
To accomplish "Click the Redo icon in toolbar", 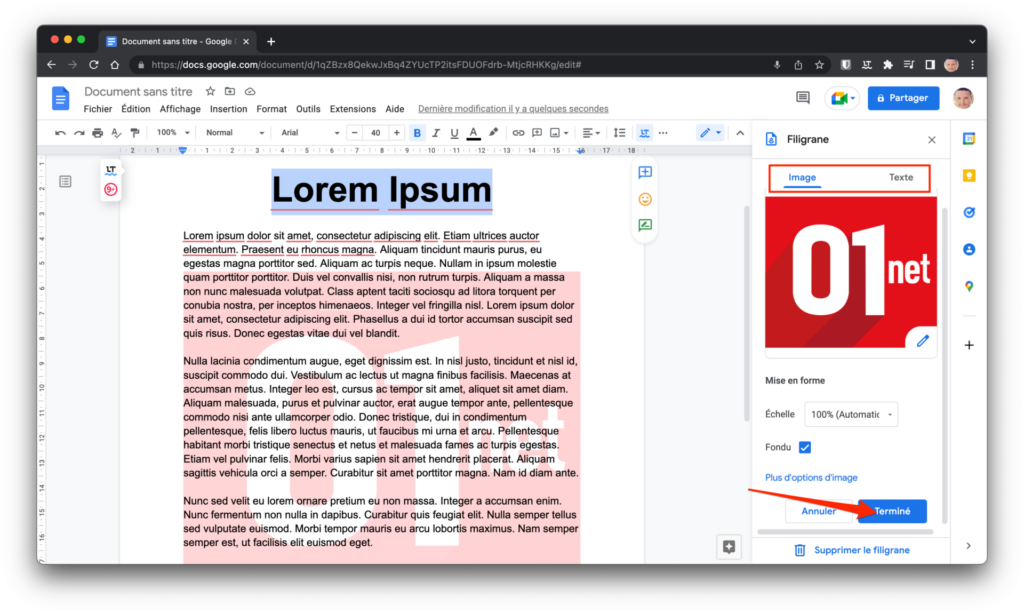I will (79, 133).
